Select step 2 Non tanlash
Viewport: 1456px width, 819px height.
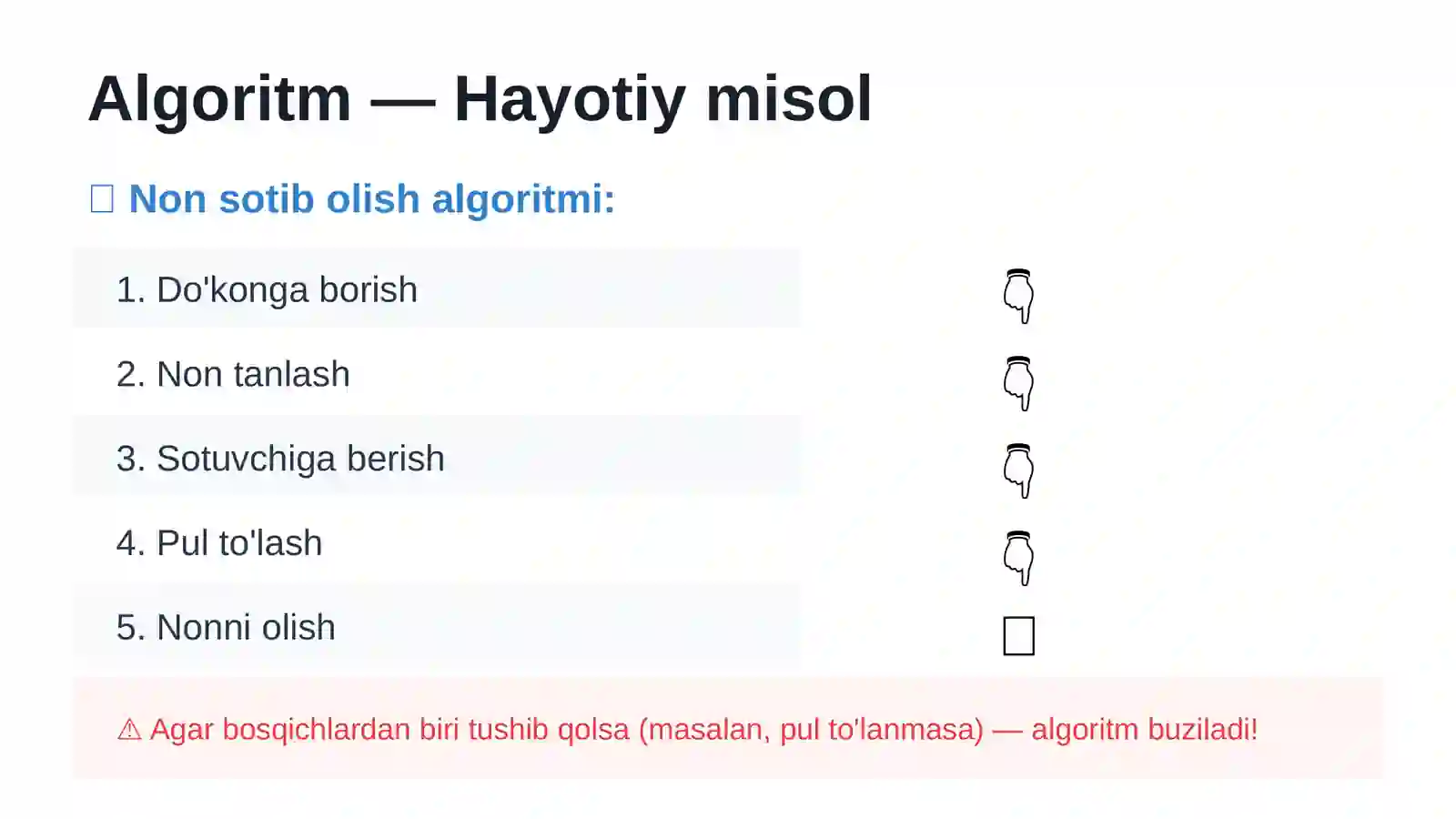437,374
